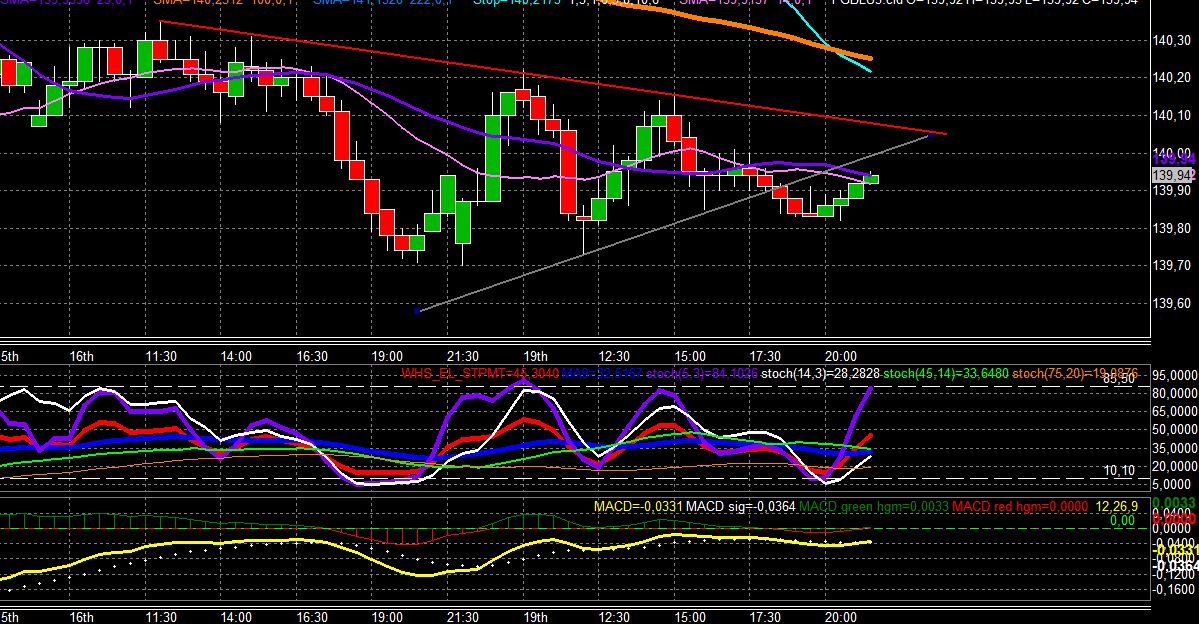The width and height of the screenshot is (1199, 624).
Task: Click 20:00 on the price chart time axis
Action: tap(841, 356)
